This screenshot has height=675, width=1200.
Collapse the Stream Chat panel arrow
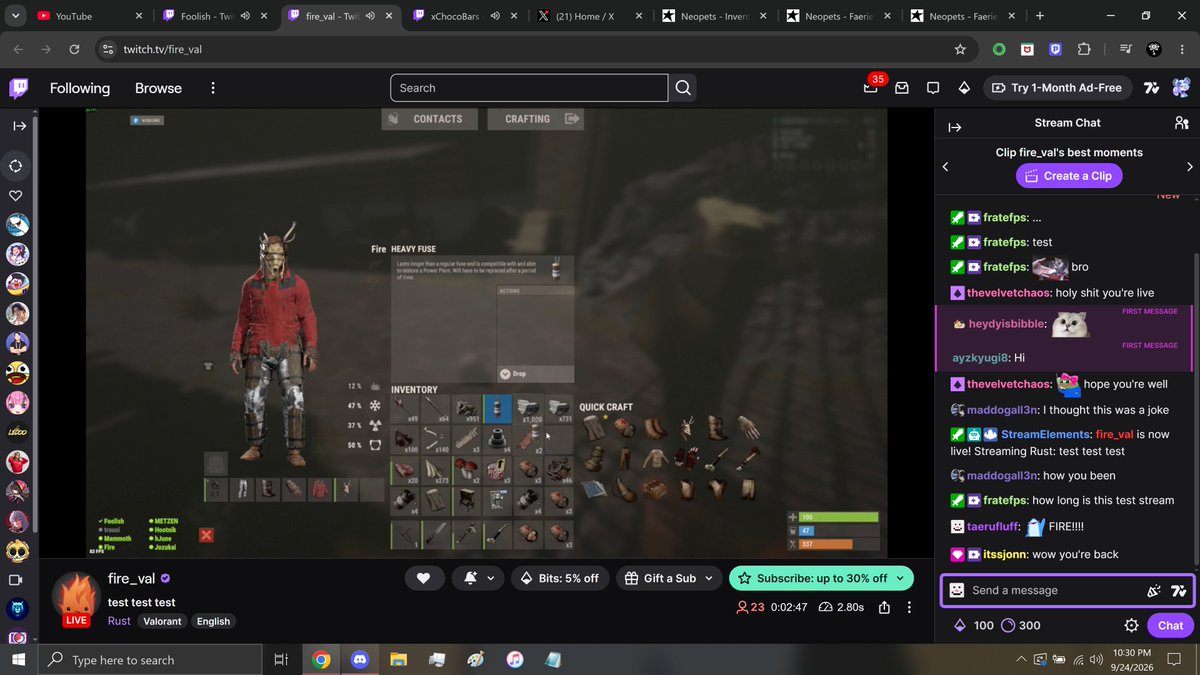click(x=954, y=127)
